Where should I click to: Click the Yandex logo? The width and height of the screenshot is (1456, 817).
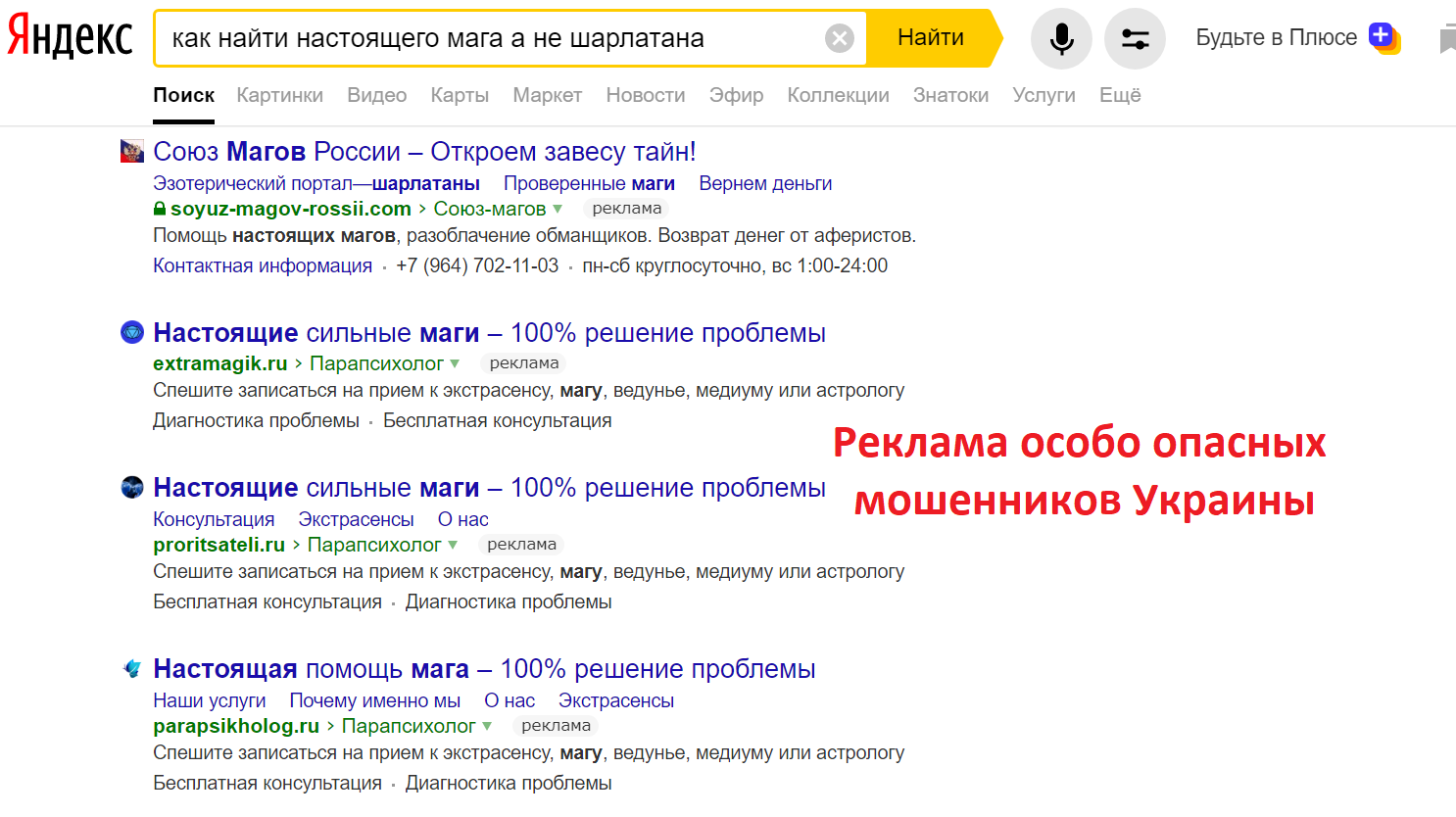[x=70, y=38]
